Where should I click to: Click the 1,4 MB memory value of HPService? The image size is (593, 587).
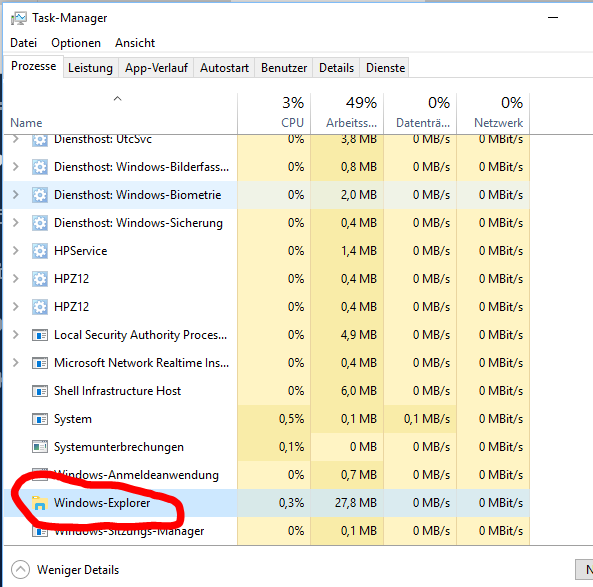click(x=359, y=251)
